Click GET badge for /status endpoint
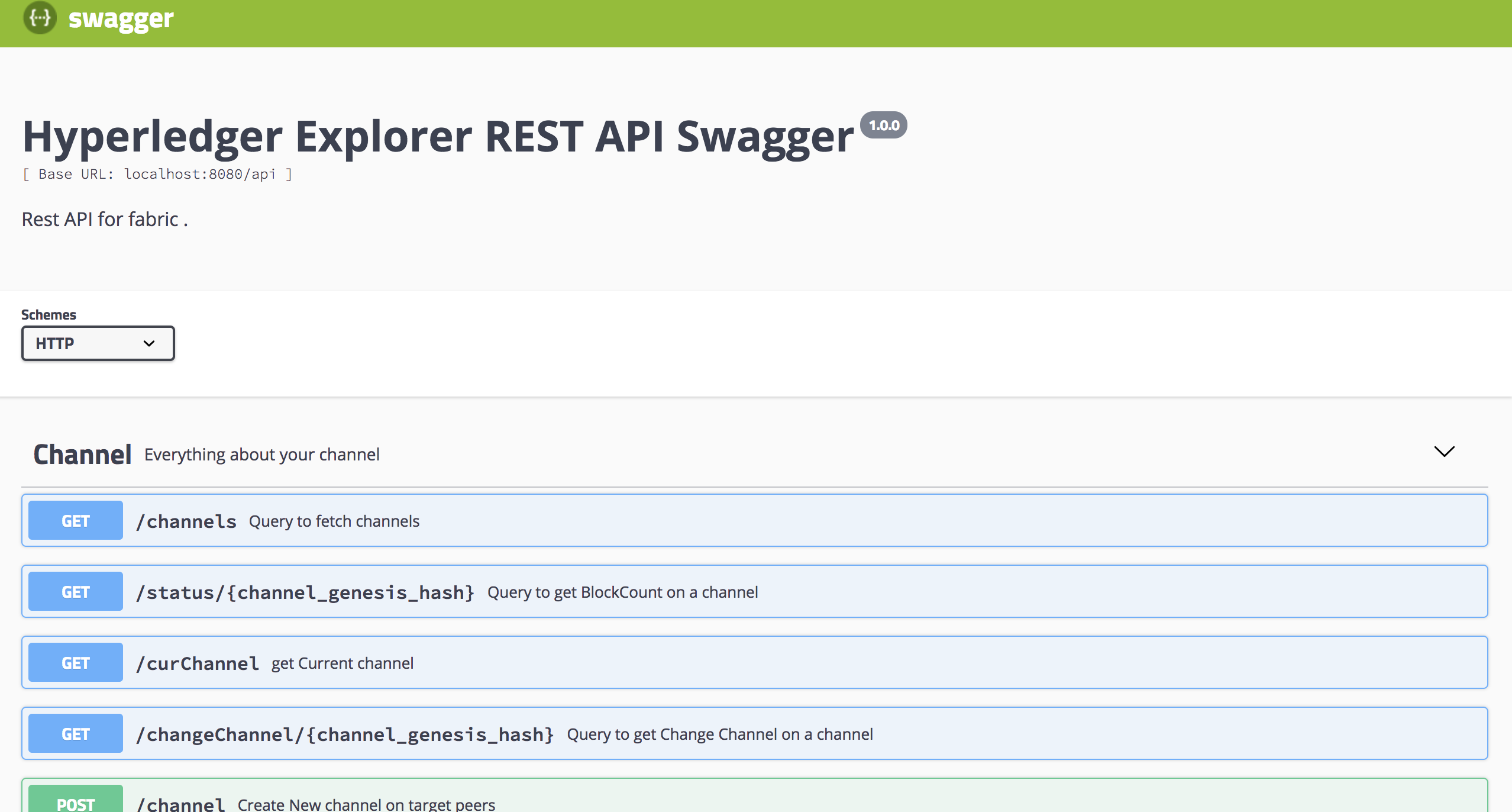The height and width of the screenshot is (812, 1512). 76,592
